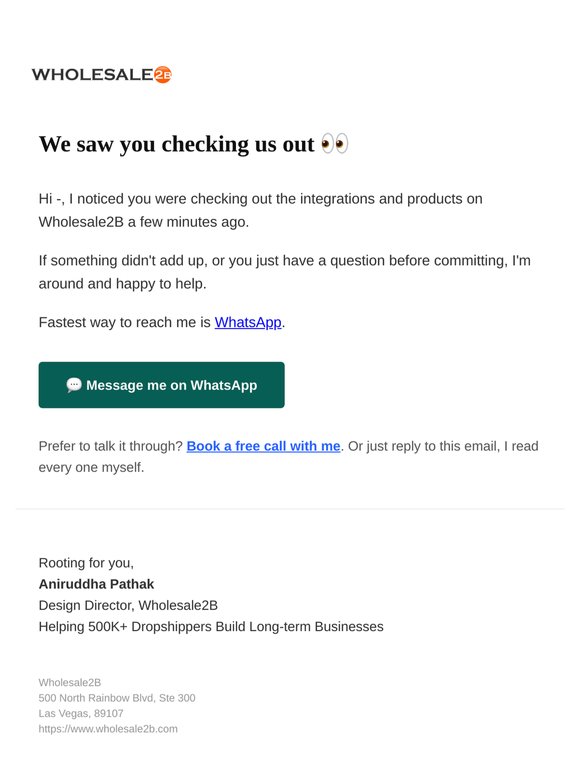Click the 500 North Rainbow Blvd address line
The image size is (580, 774).
coord(117,698)
